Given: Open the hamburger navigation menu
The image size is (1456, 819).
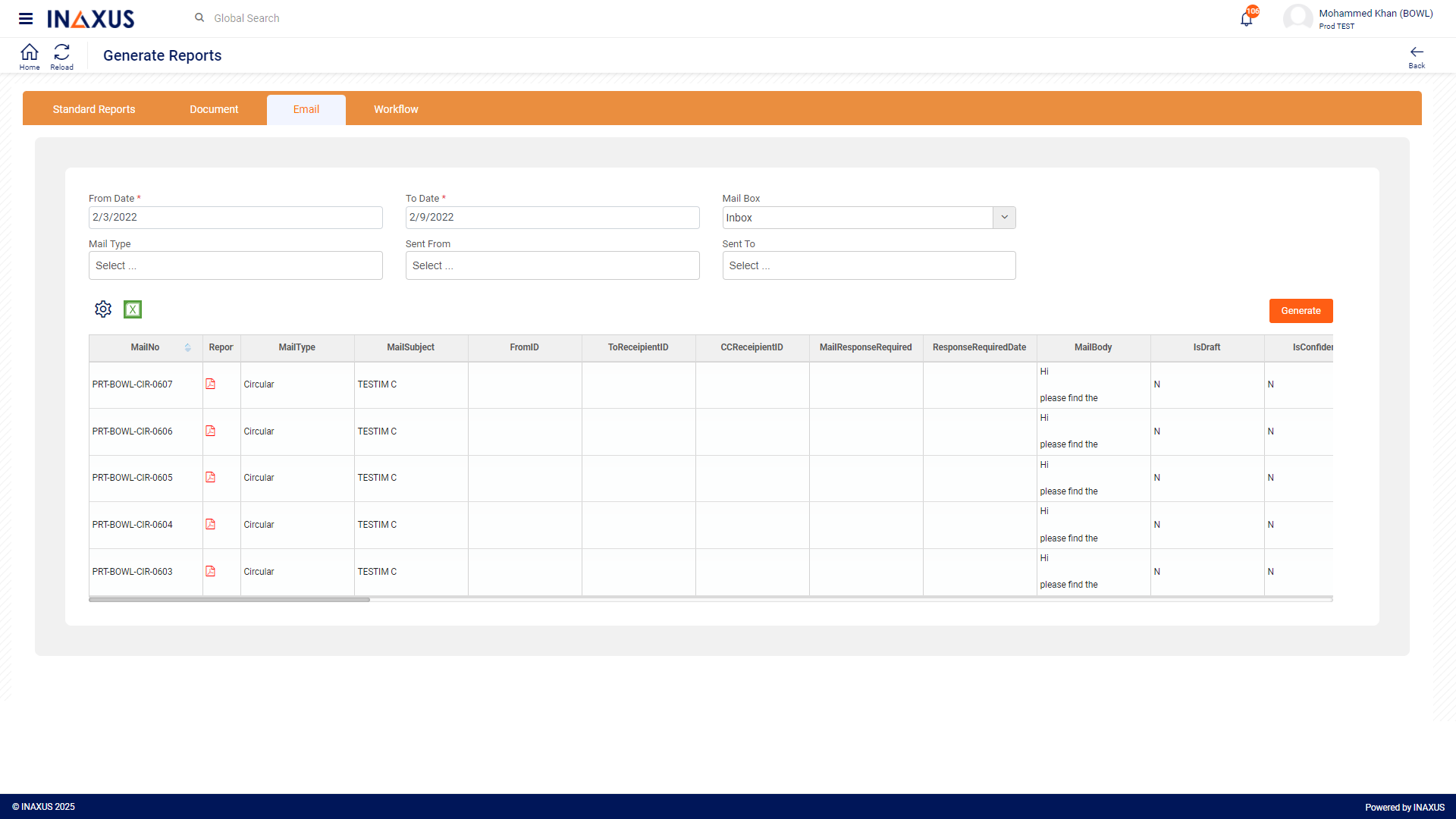Looking at the screenshot, I should (26, 18).
